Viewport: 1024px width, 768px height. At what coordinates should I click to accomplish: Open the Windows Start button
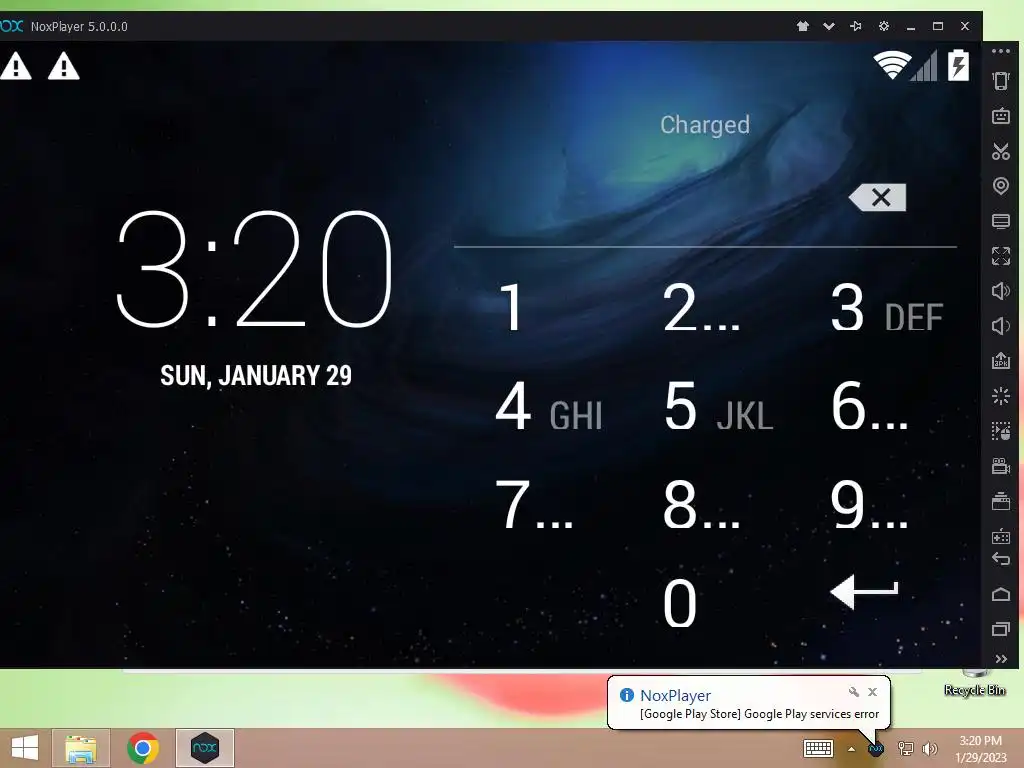coord(24,748)
